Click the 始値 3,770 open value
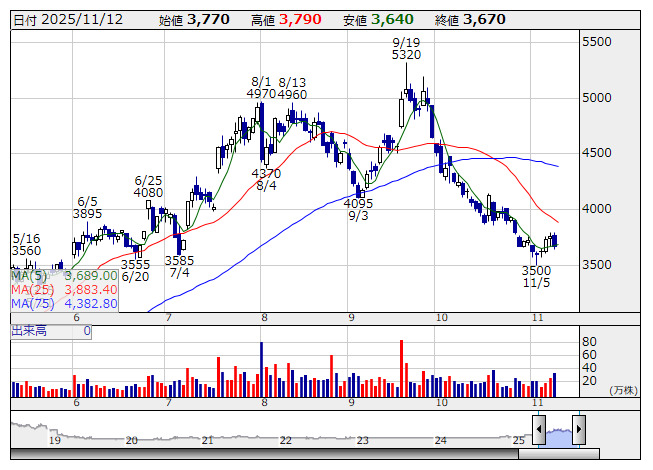The image size is (653, 470). [194, 20]
